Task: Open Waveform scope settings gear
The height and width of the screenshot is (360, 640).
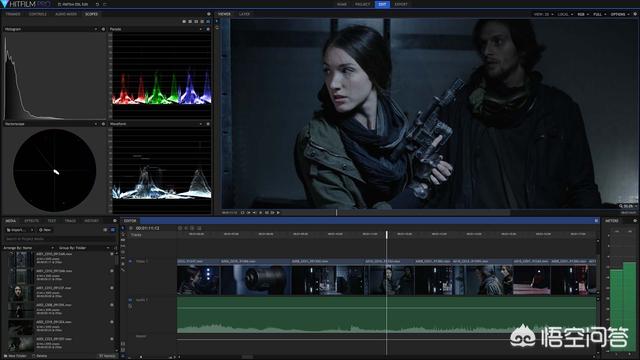Action: (208, 124)
